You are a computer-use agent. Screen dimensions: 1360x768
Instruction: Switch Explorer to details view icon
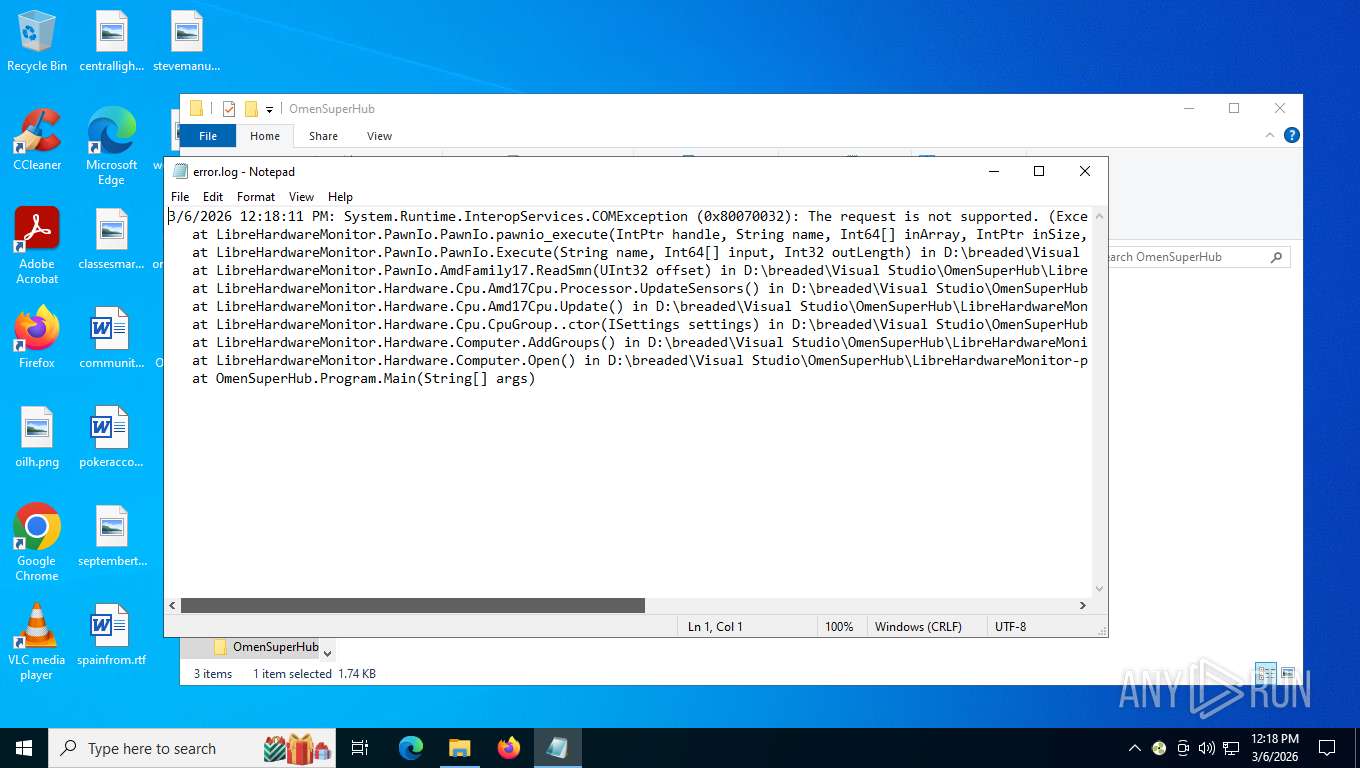click(1266, 673)
